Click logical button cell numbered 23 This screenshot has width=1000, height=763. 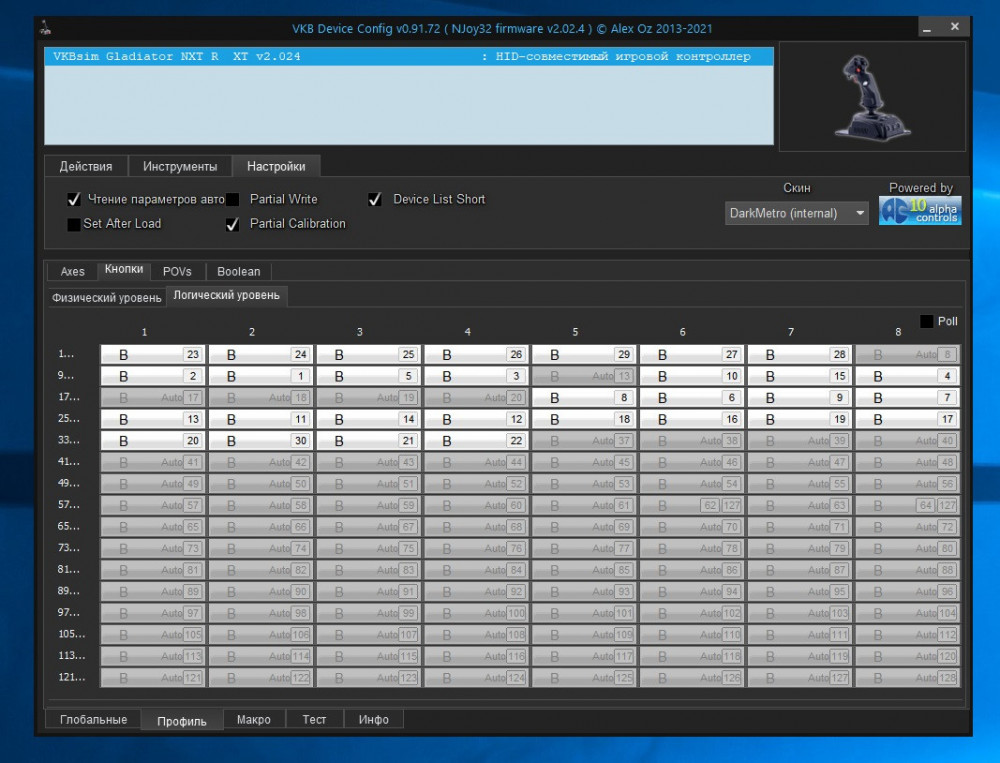point(153,355)
